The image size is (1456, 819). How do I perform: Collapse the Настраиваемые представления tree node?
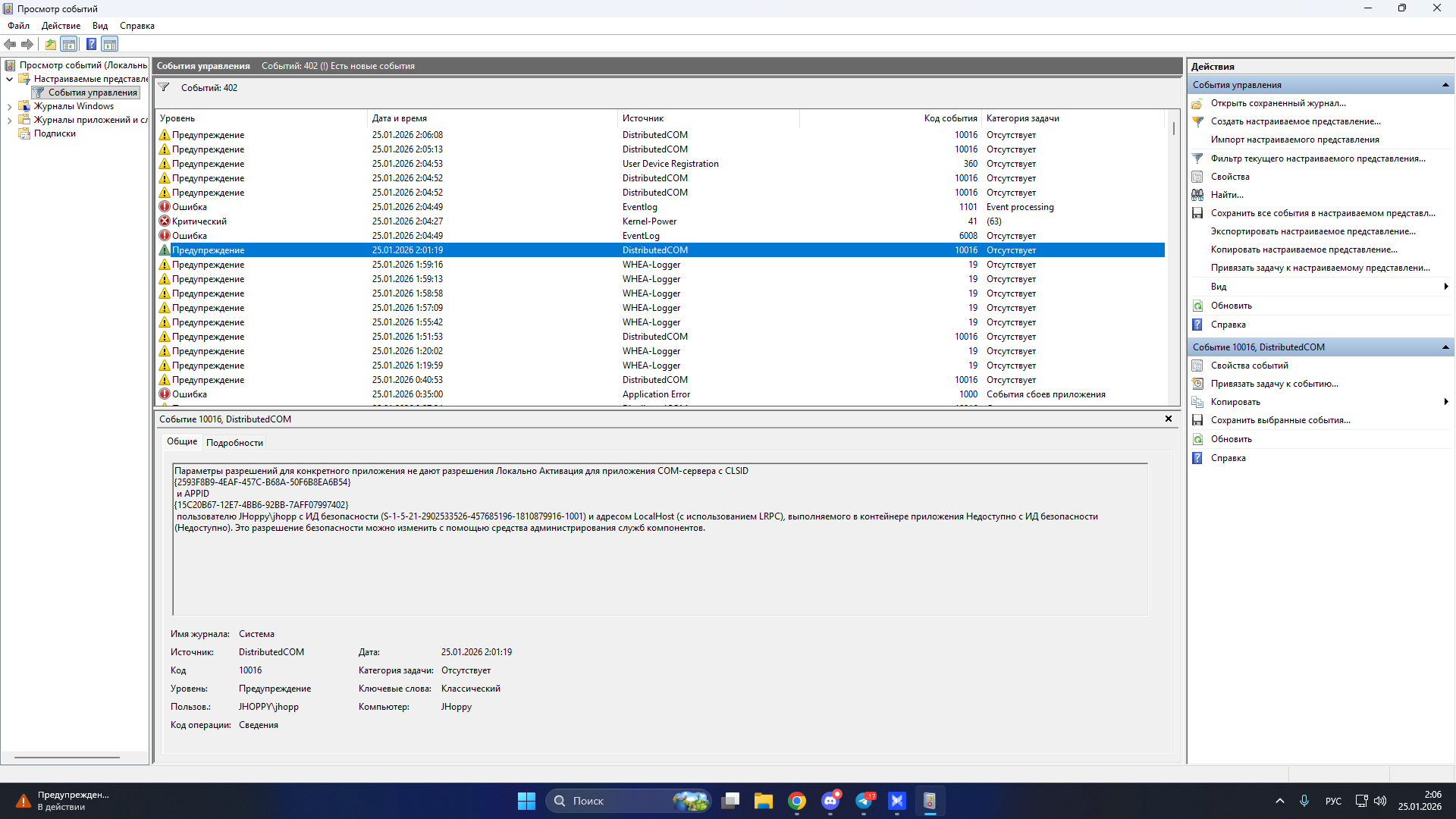click(9, 79)
